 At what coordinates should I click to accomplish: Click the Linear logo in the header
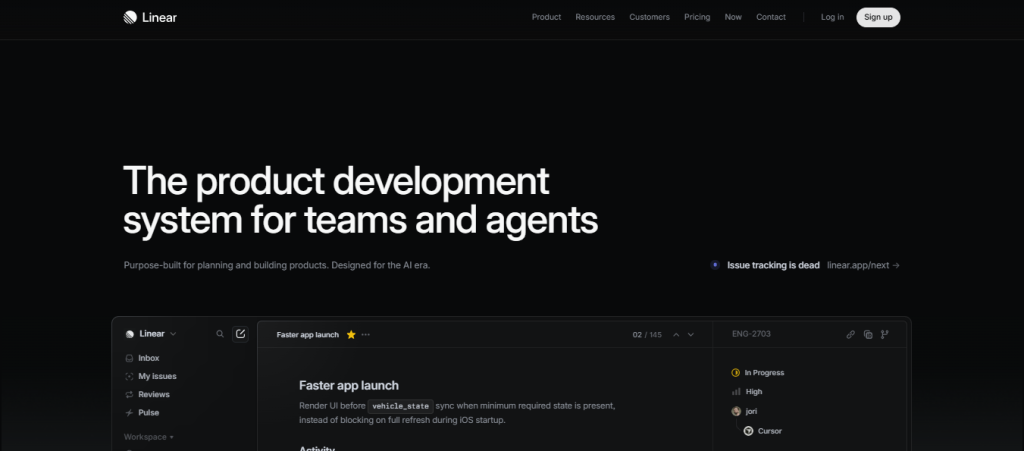[x=150, y=18]
